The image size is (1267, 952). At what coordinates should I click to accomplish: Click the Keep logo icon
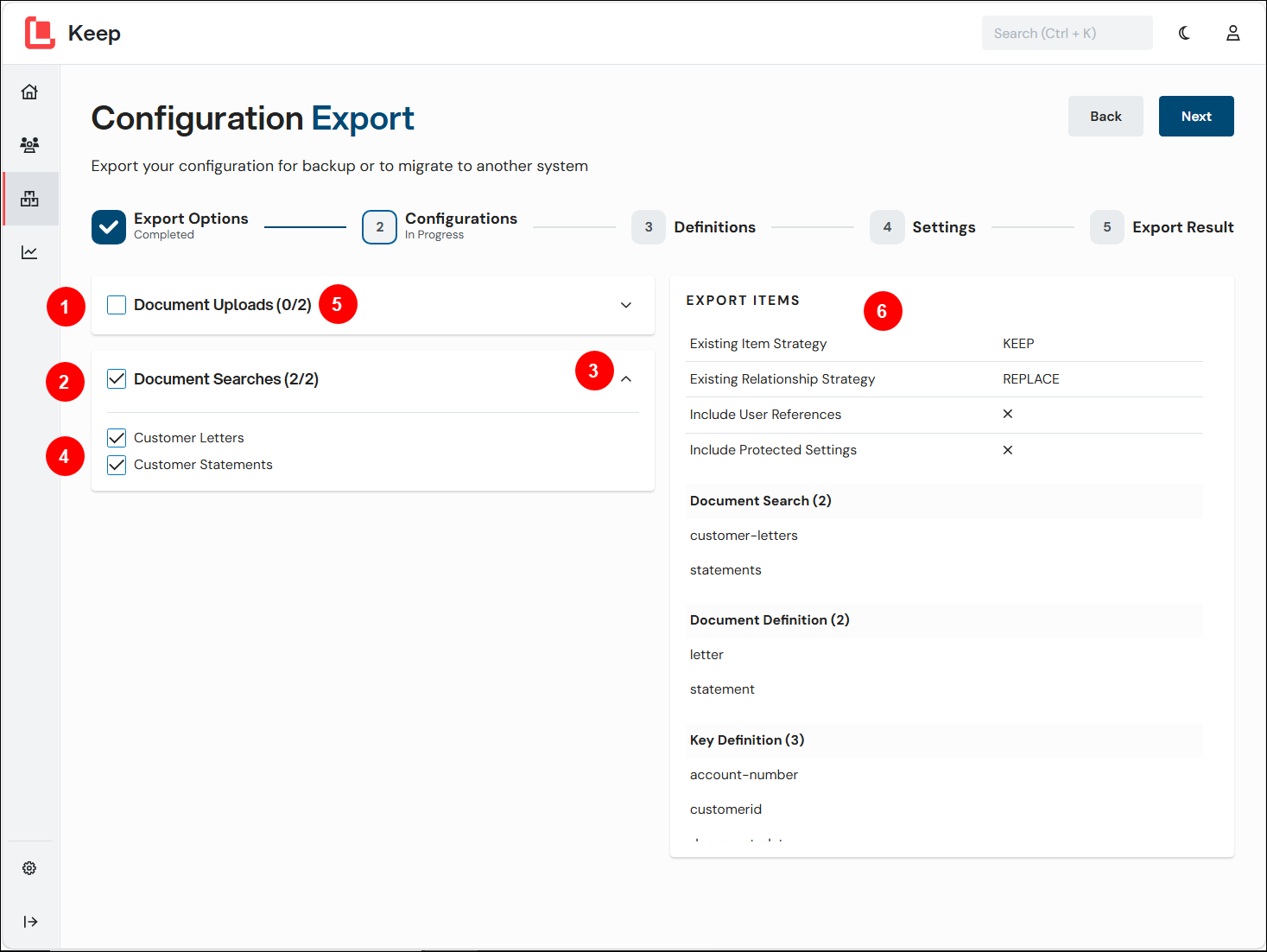point(40,33)
